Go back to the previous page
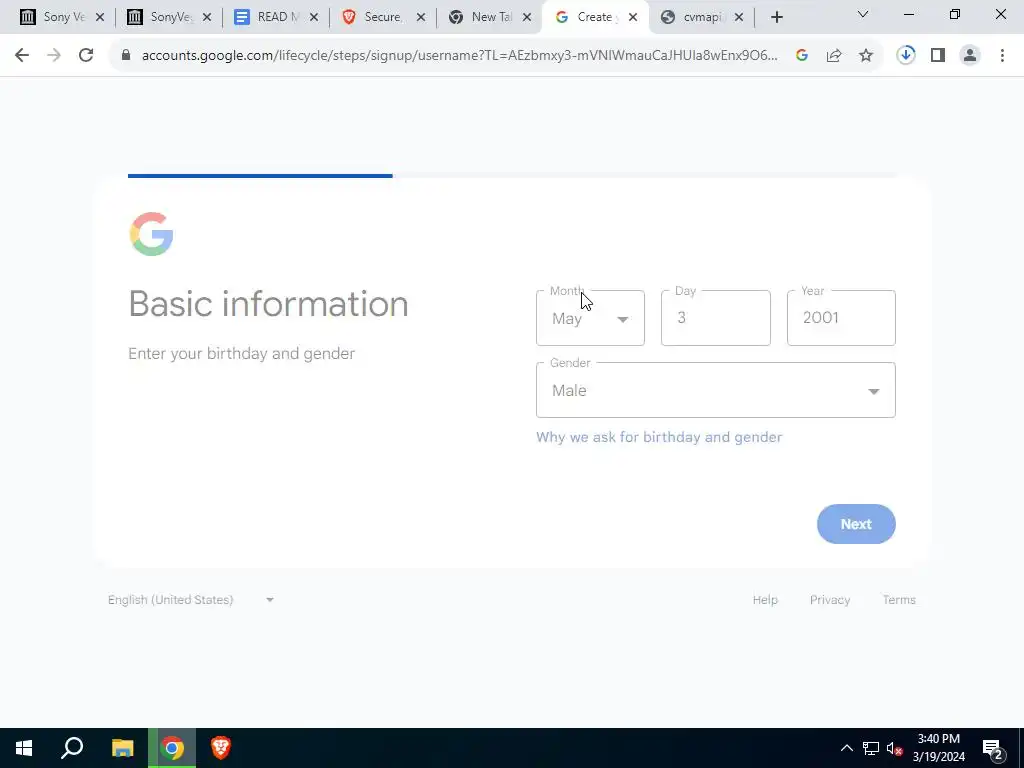The image size is (1024, 768). pyautogui.click(x=22, y=56)
